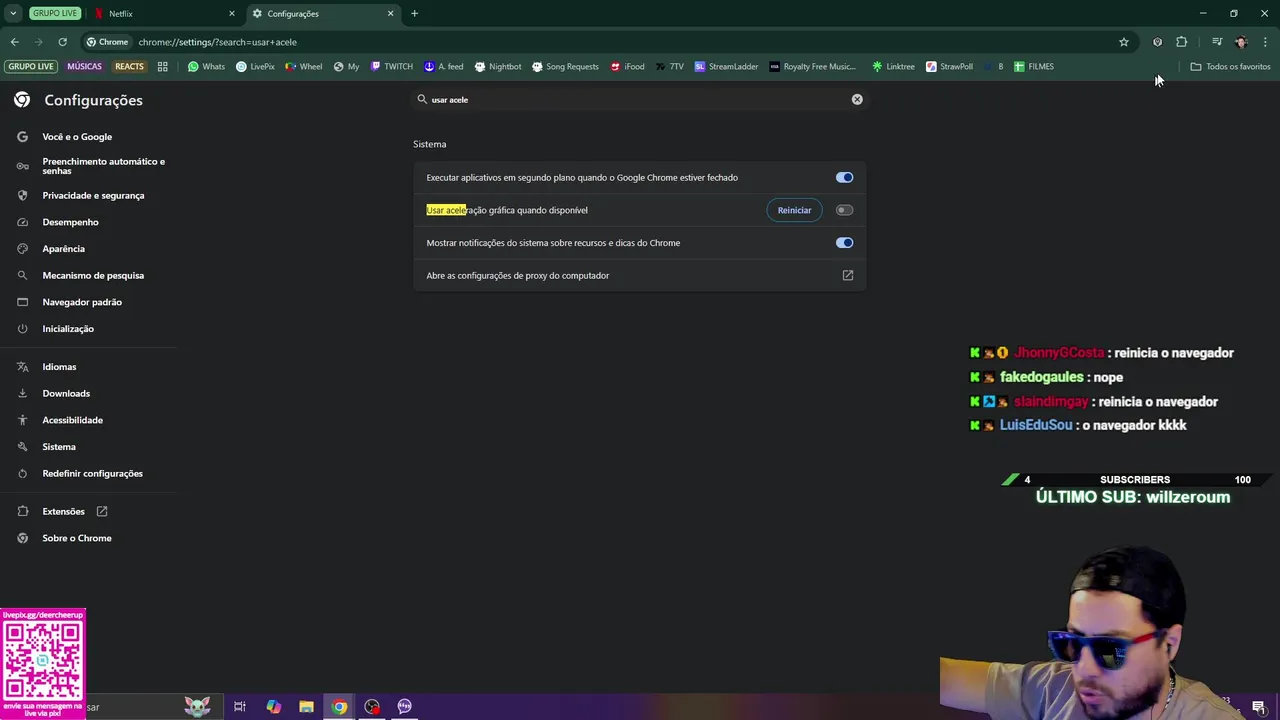Open the REACTS bookmark folder
Viewport: 1280px width, 720px height.
coord(129,67)
